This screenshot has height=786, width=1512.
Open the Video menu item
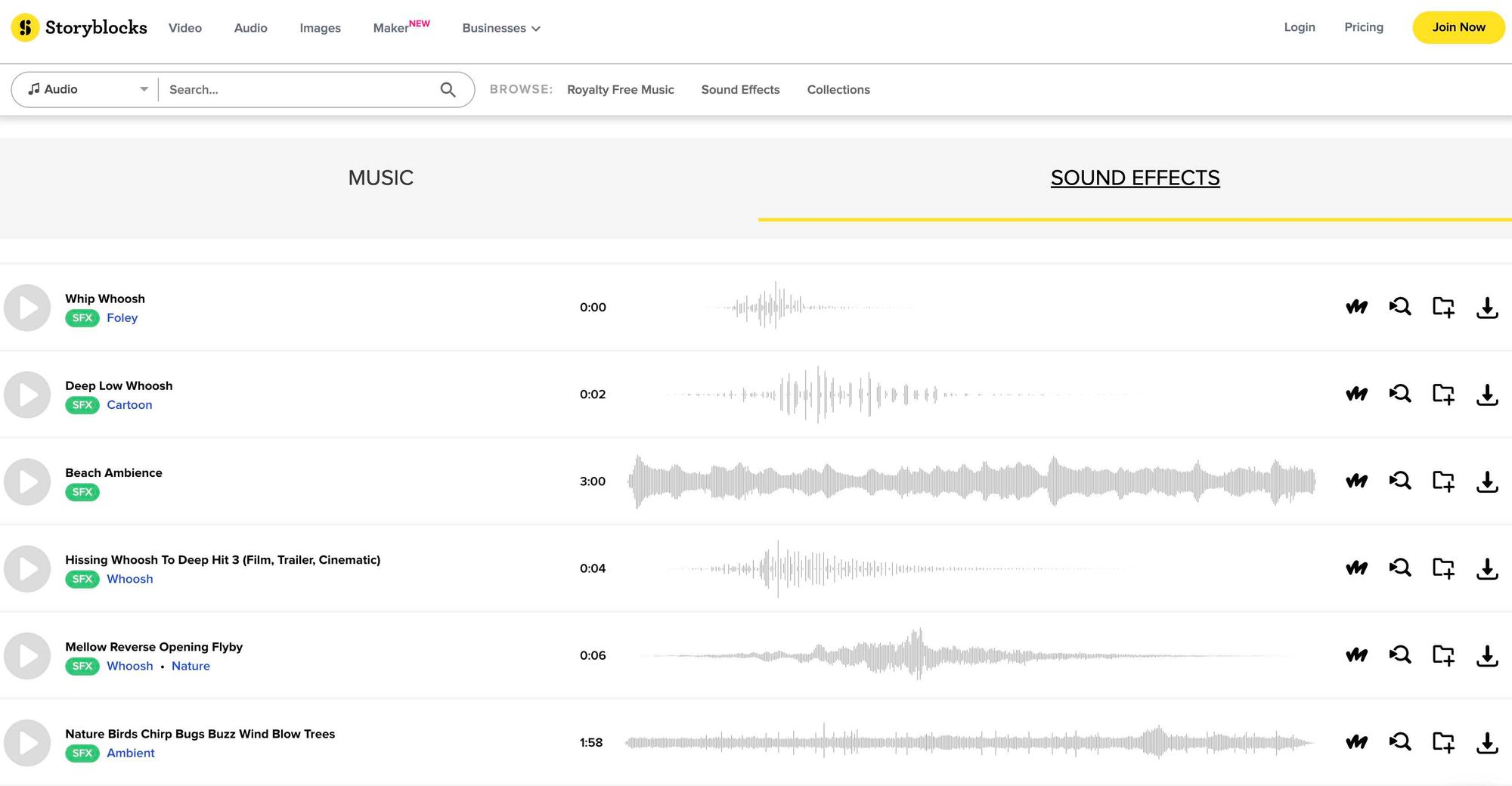click(x=185, y=28)
